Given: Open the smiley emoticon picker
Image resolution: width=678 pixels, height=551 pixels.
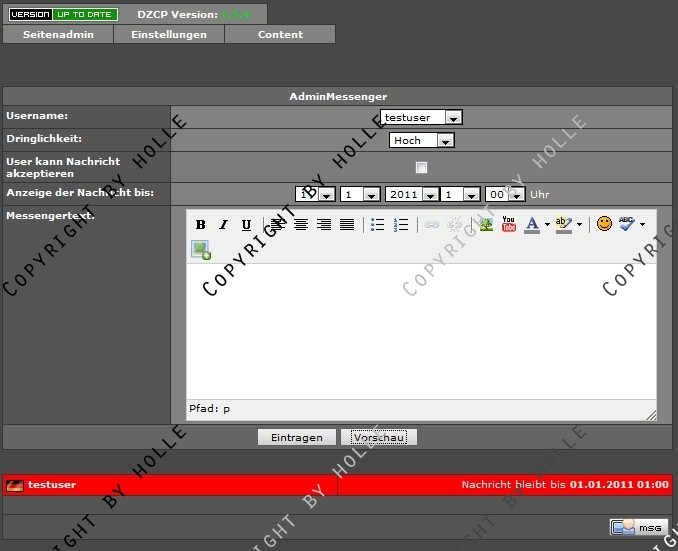Looking at the screenshot, I should 604,224.
